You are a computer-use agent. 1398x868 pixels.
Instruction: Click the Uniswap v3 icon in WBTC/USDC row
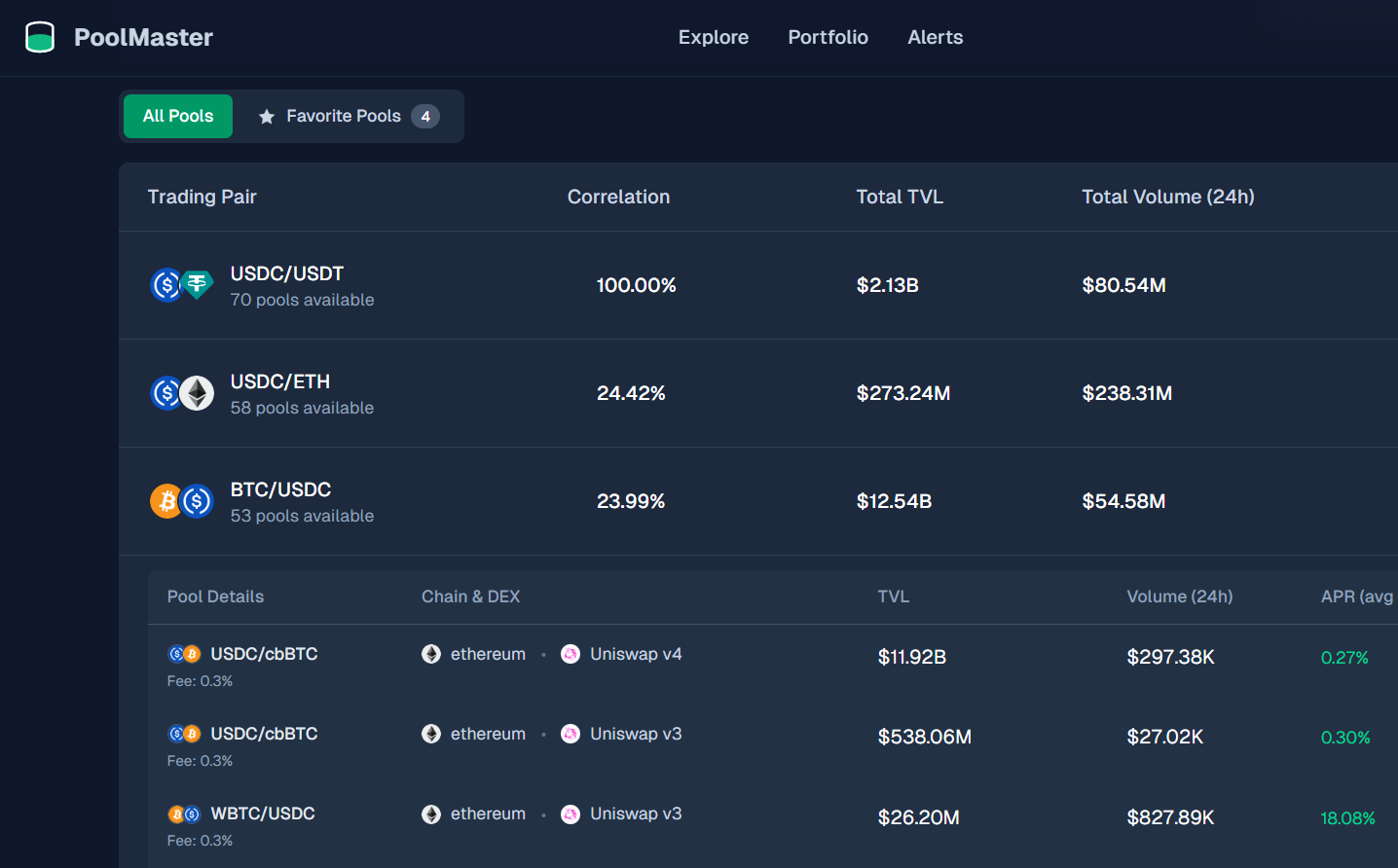(x=570, y=814)
